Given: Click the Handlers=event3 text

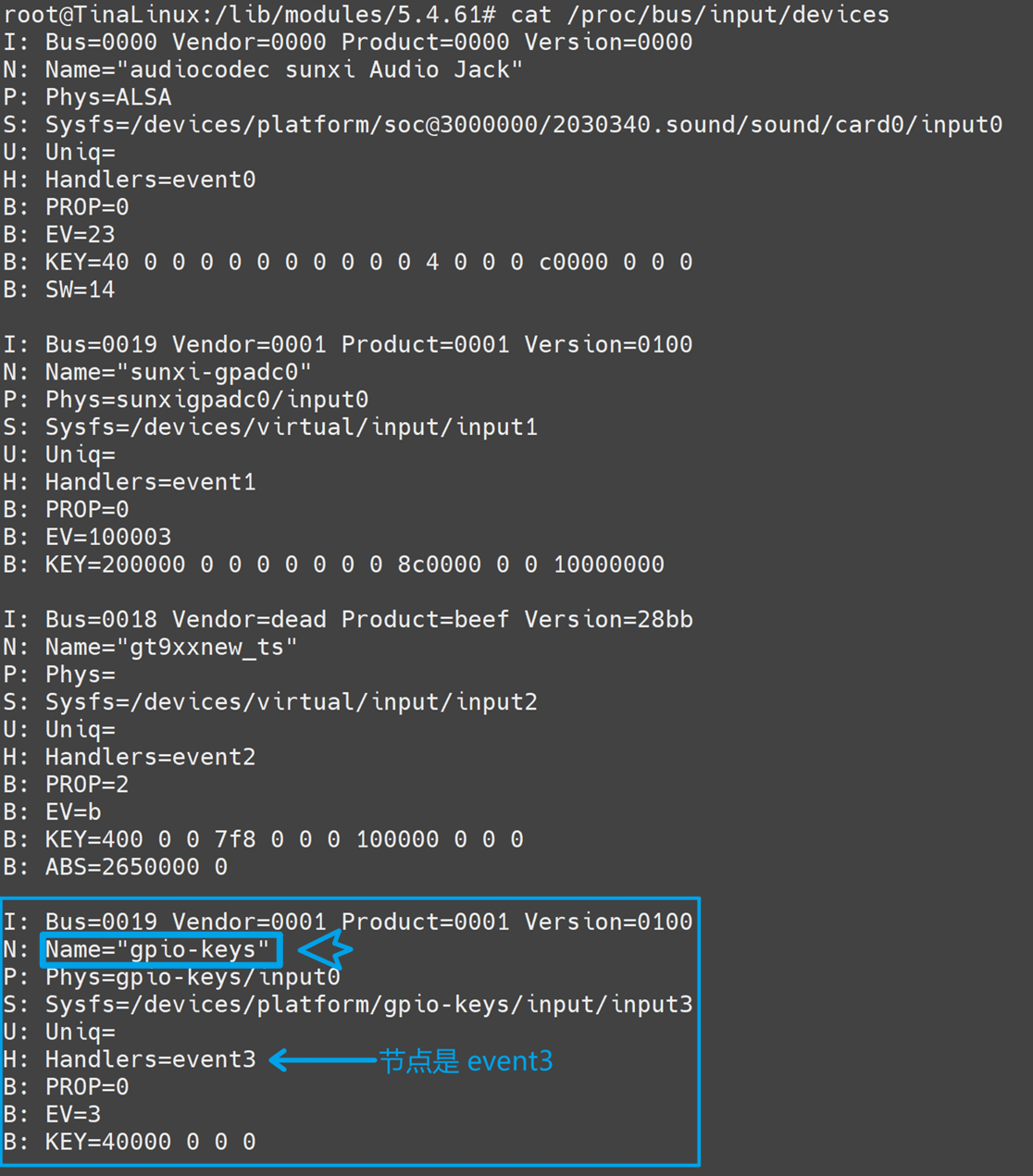Looking at the screenshot, I should point(150,1059).
